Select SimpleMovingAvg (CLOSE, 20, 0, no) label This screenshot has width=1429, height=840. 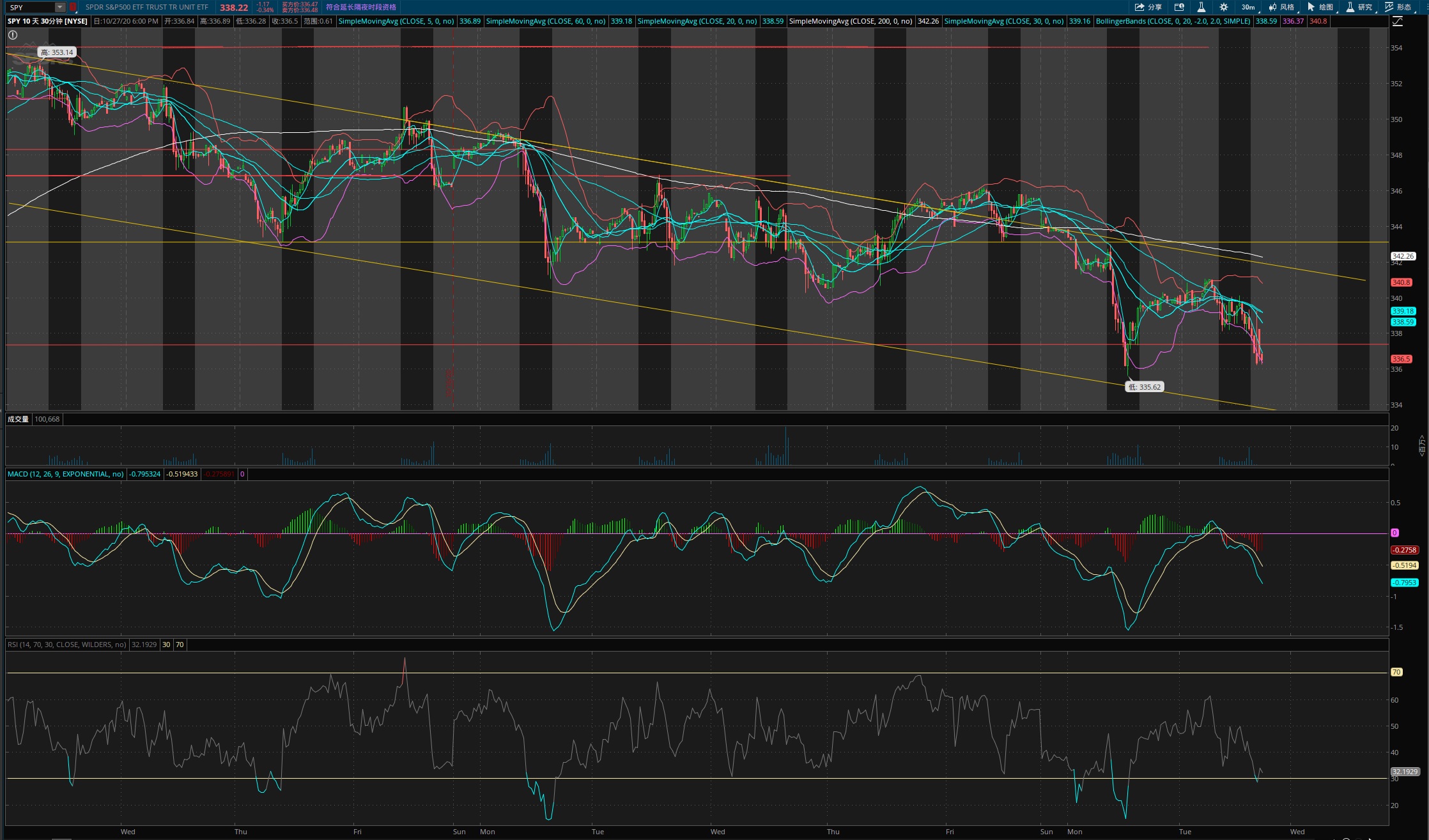[x=697, y=21]
